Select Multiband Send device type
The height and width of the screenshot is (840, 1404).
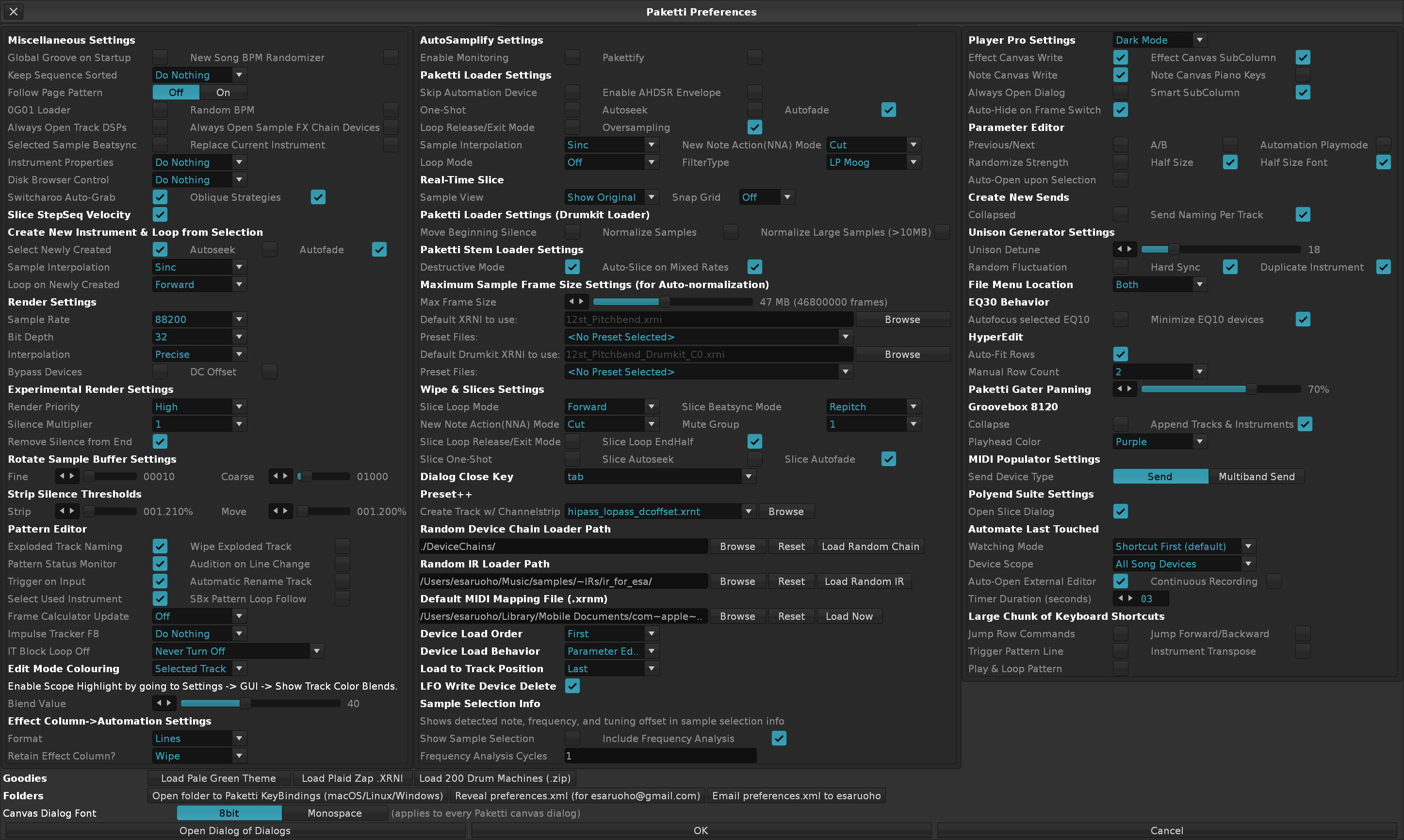pos(1256,476)
